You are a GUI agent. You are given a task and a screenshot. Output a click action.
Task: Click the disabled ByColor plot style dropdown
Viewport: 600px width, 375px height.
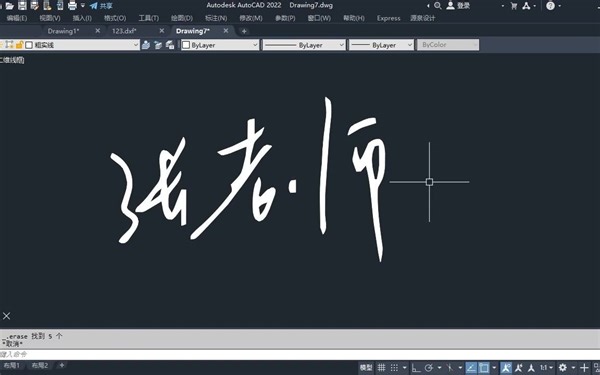pyautogui.click(x=448, y=45)
